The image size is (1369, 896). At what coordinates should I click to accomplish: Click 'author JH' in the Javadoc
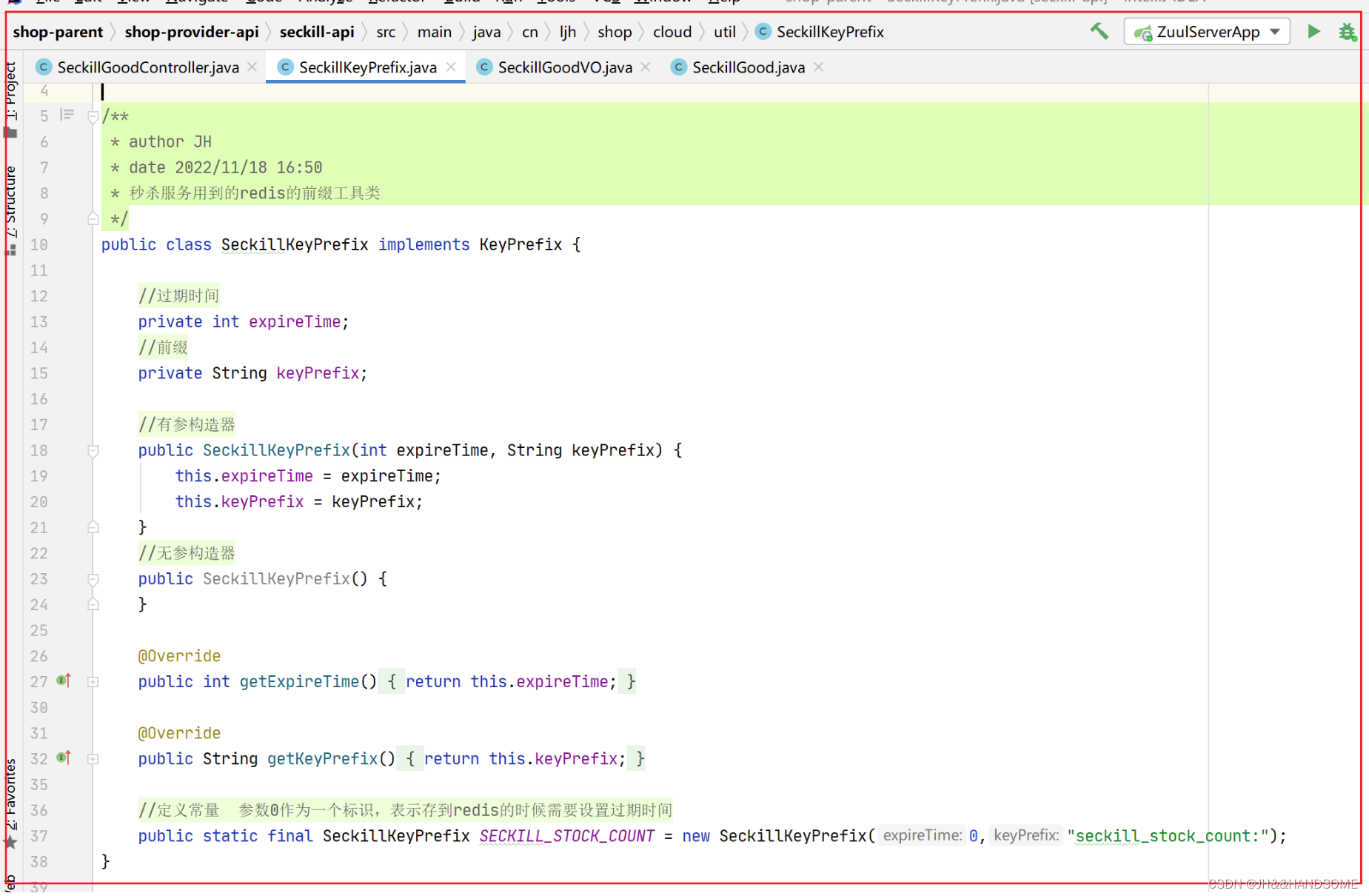click(170, 141)
